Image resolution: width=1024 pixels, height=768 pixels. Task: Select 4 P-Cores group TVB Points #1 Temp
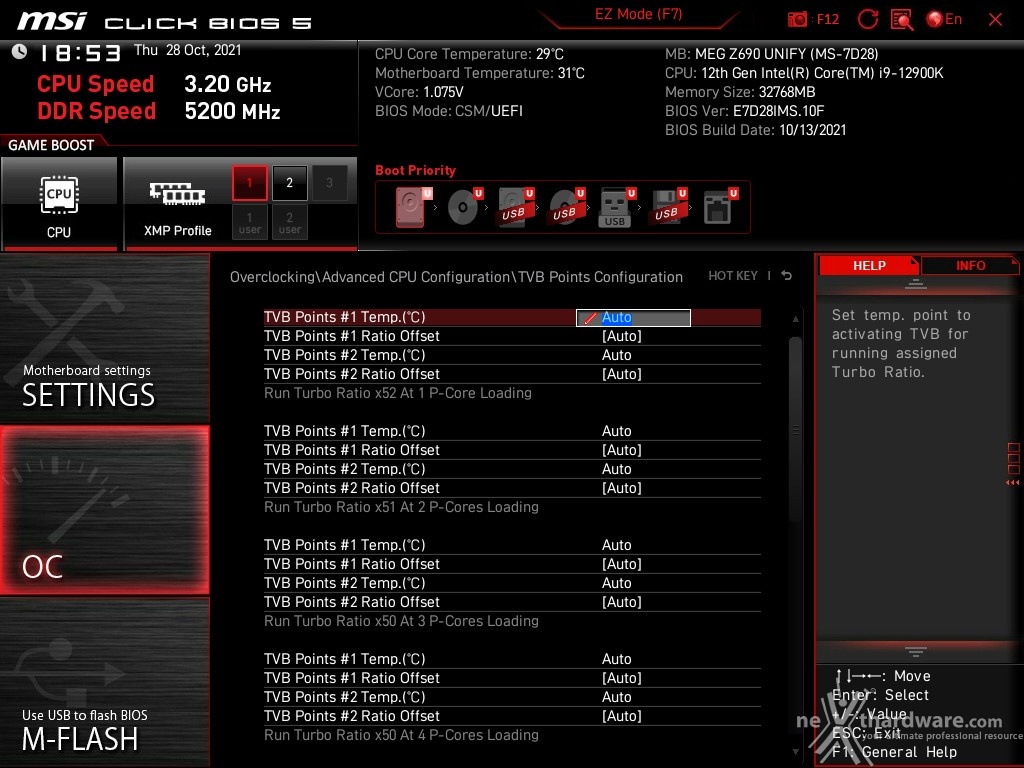click(x=616, y=659)
